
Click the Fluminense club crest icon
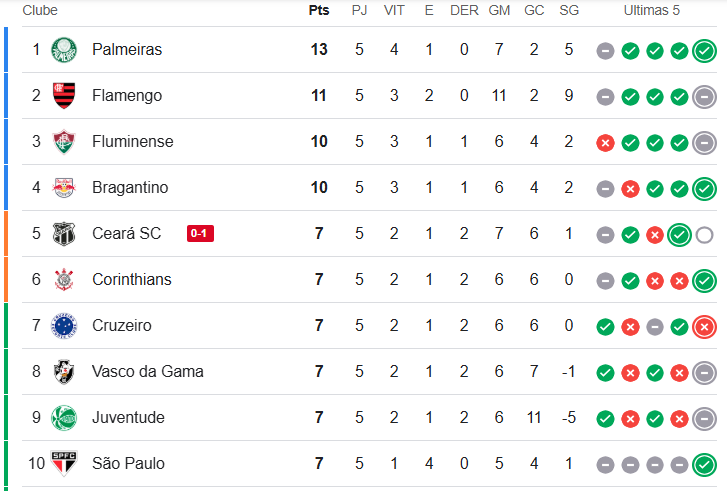point(64,142)
